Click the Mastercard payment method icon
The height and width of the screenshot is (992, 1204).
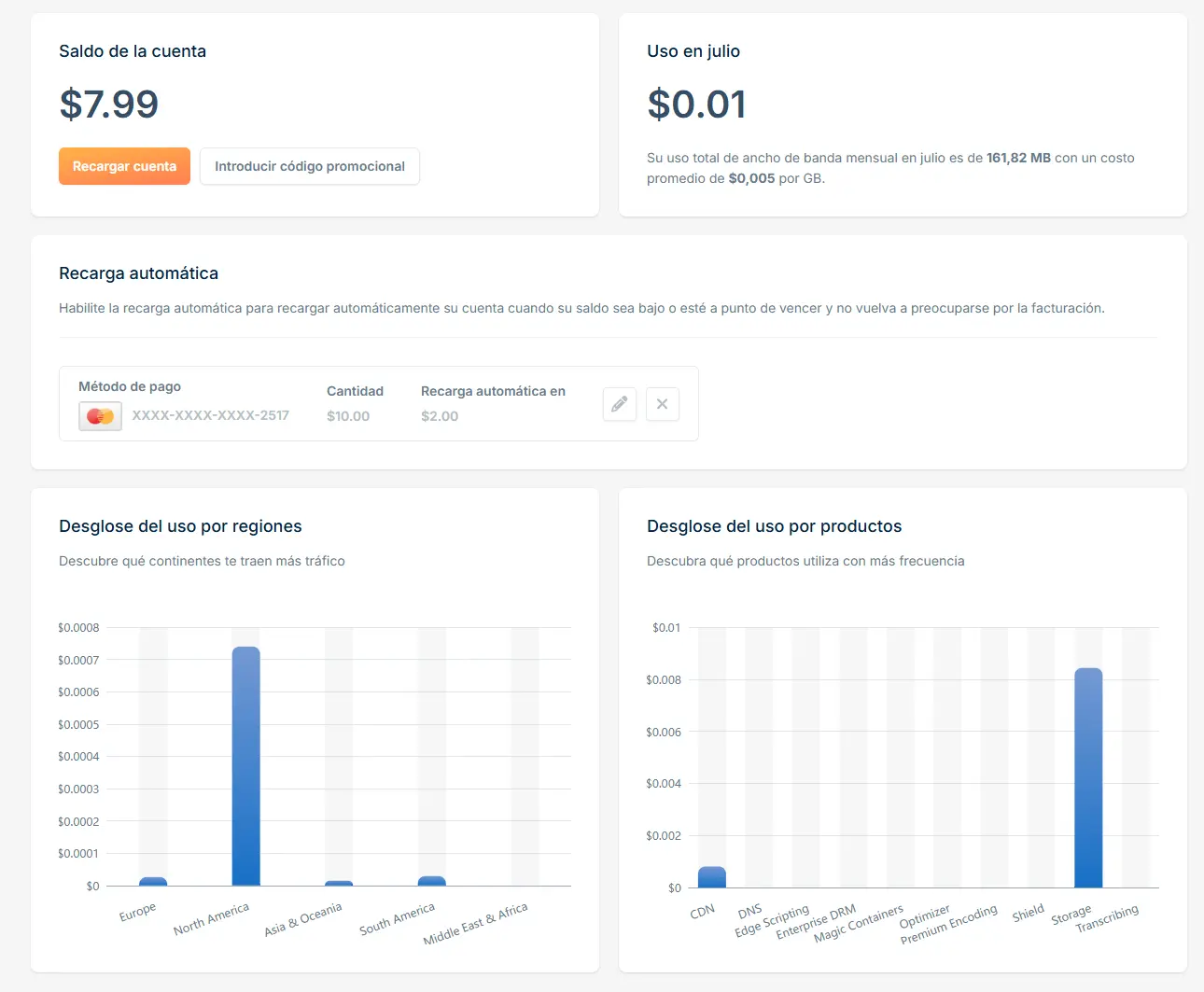pyautogui.click(x=100, y=416)
